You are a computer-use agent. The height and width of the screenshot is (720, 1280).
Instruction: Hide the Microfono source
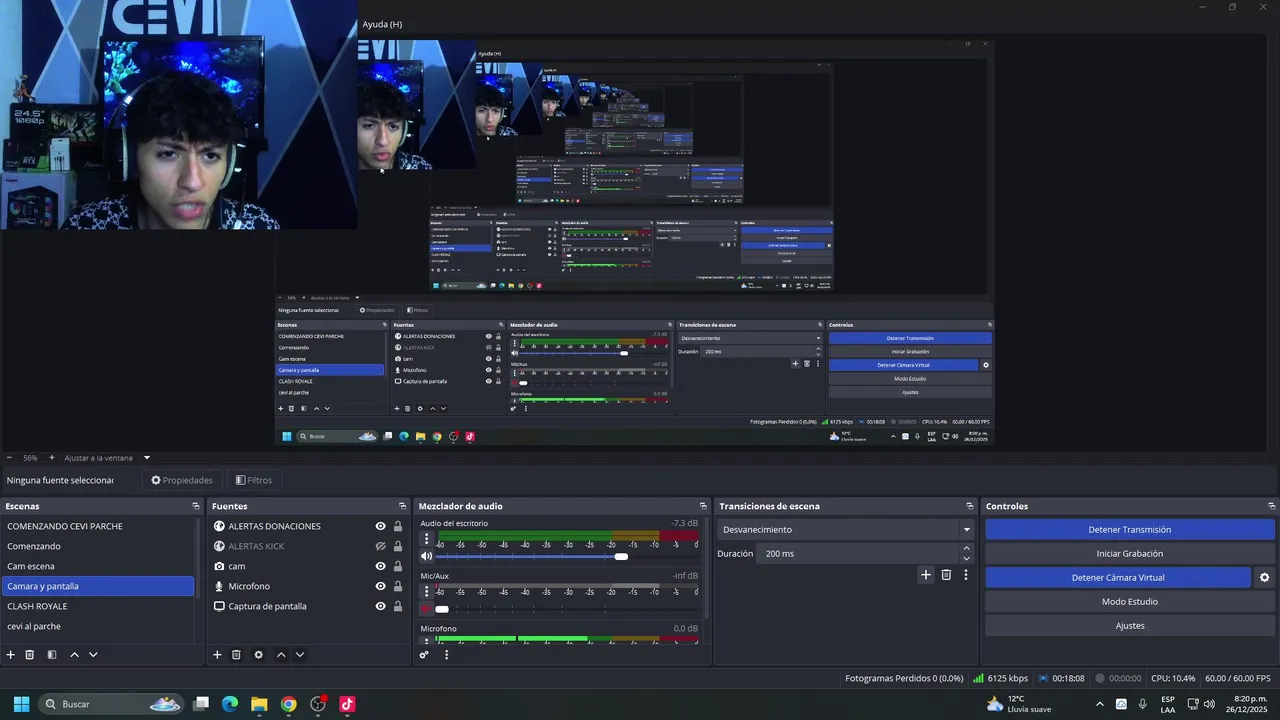(380, 586)
